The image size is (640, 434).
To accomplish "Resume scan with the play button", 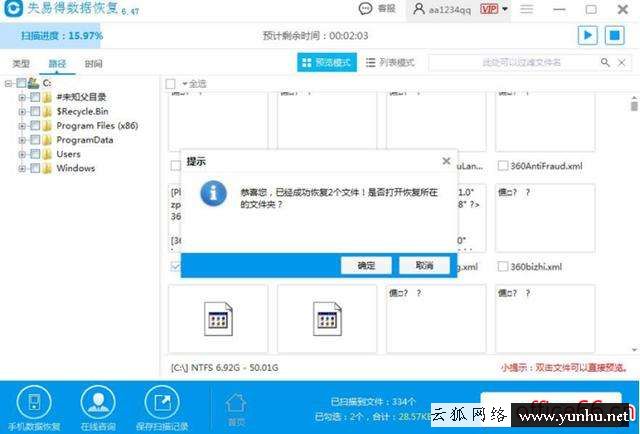I will click(588, 35).
